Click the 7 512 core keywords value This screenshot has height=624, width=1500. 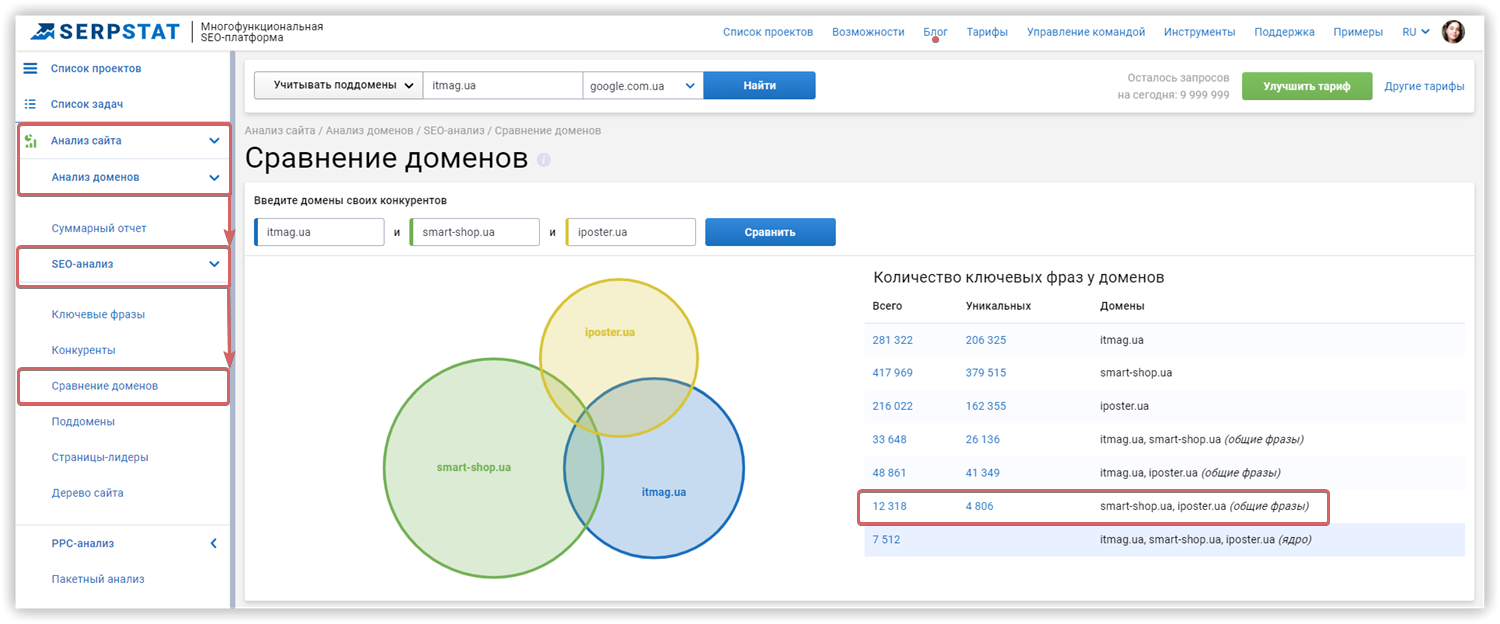click(x=886, y=540)
